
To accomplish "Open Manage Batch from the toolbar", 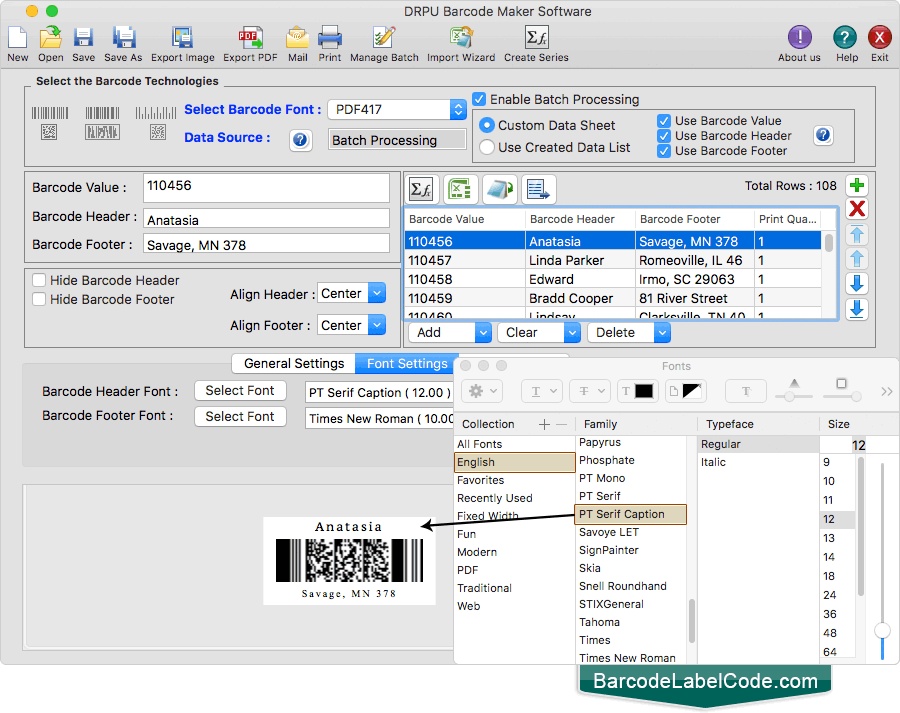I will (x=383, y=38).
